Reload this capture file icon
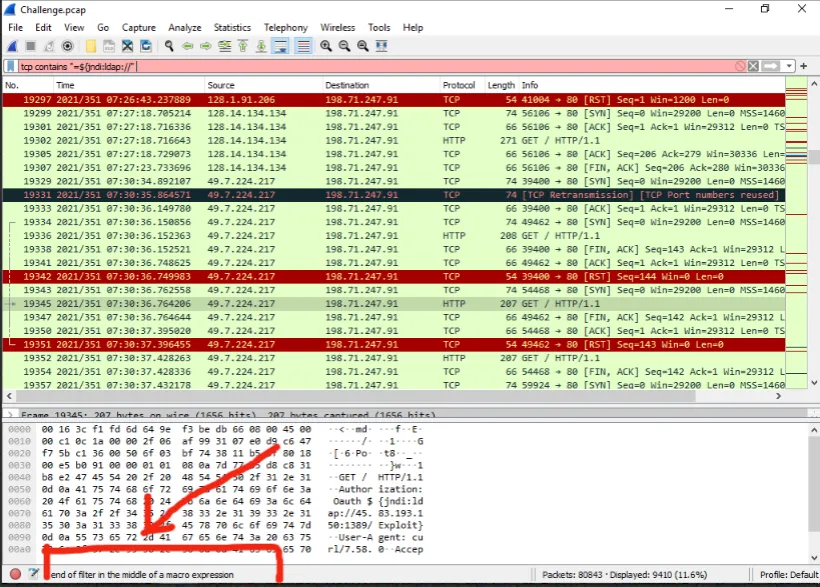Screen dimensions: 820x587 click(146, 46)
